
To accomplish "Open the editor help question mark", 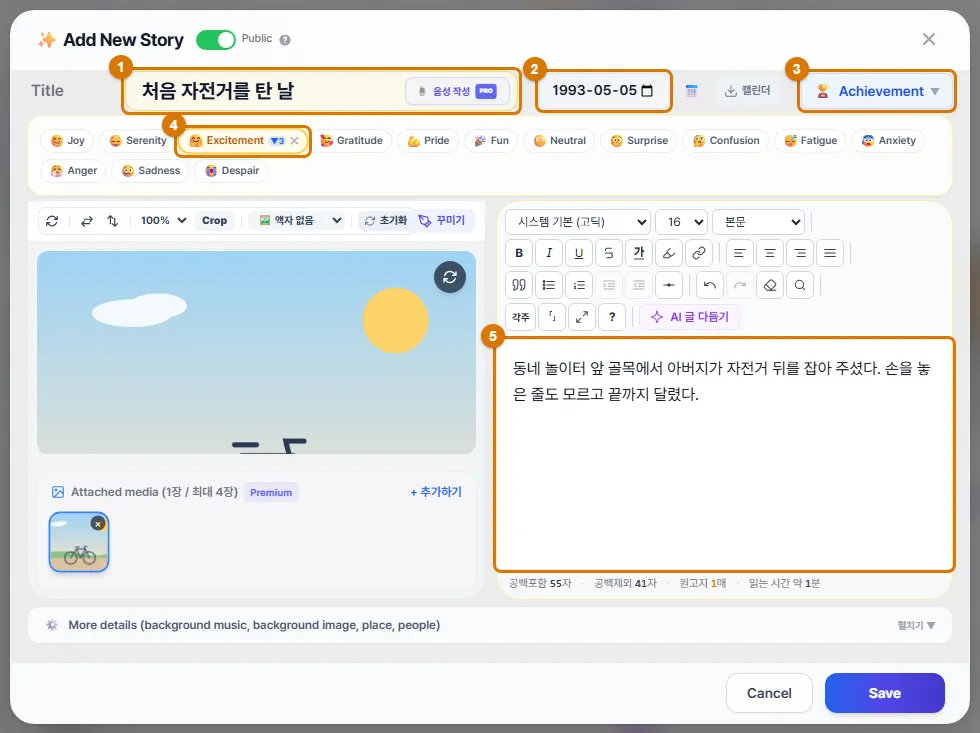I will tap(612, 317).
